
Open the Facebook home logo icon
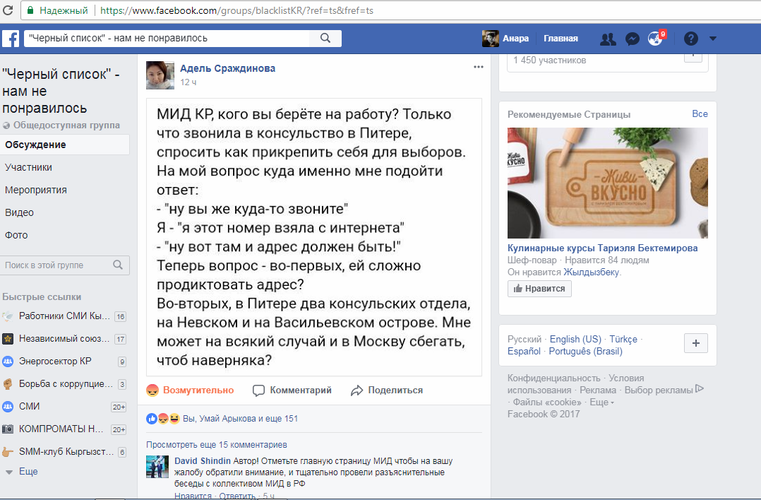(x=10, y=38)
